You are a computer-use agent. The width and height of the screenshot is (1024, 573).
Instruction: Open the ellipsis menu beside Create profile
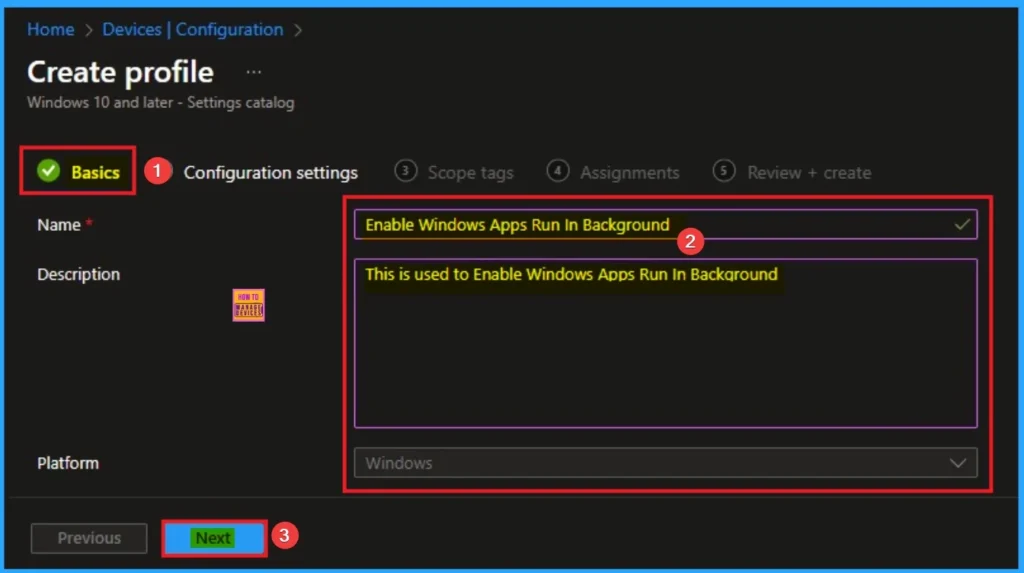[x=254, y=72]
